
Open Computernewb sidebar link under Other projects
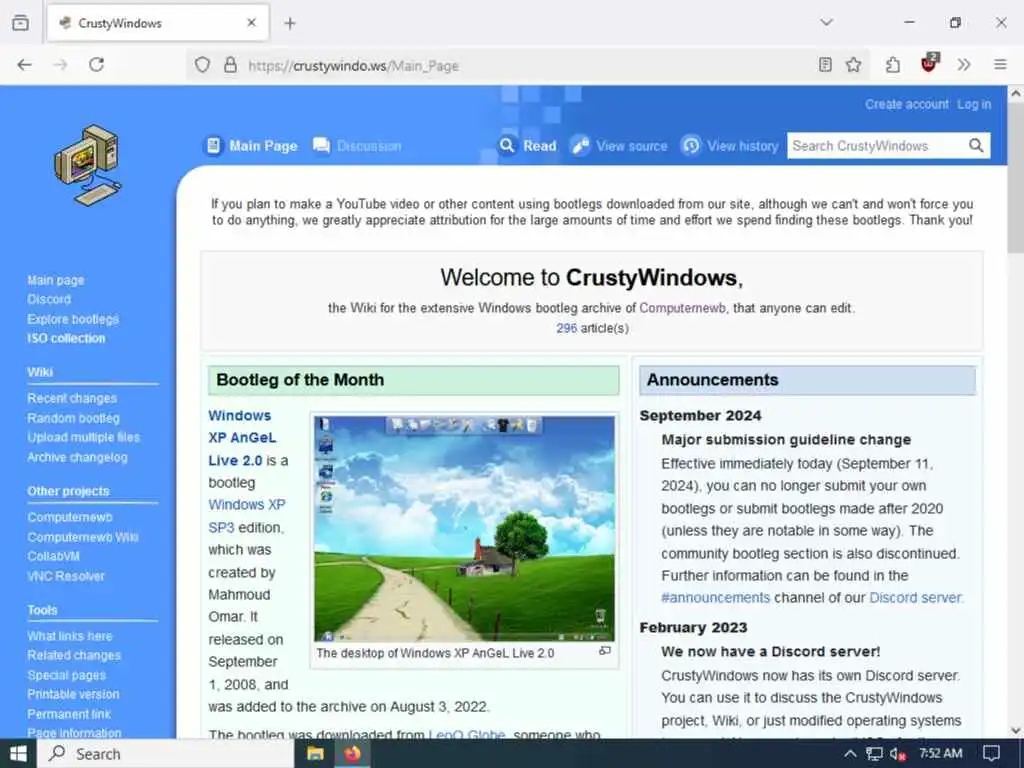pos(70,517)
